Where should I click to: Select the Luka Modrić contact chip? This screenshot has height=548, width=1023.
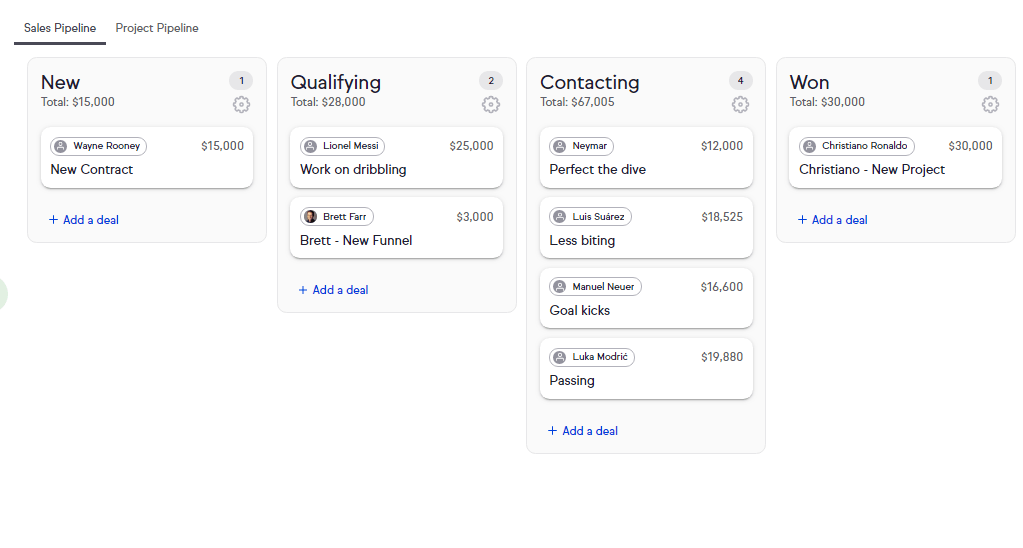[x=592, y=357]
